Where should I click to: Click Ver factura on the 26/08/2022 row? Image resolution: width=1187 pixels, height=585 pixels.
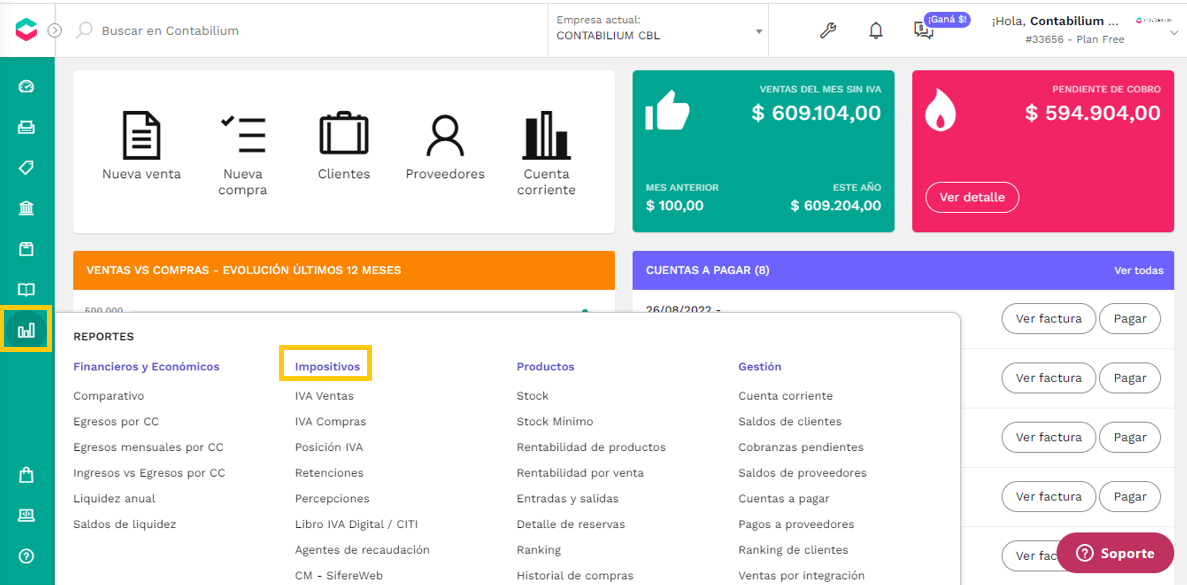1048,319
